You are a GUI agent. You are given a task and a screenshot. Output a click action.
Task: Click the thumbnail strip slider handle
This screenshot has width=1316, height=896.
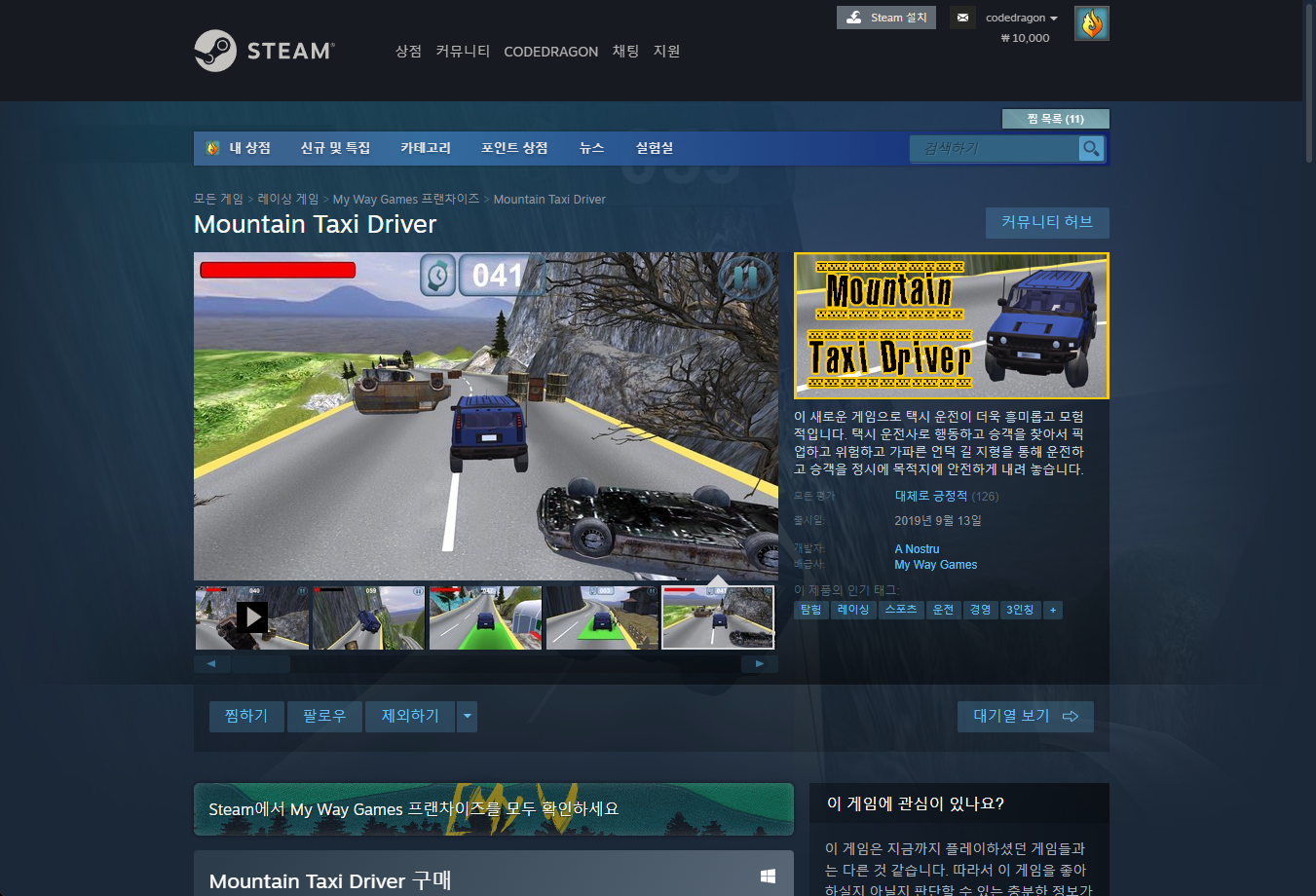pos(261,664)
